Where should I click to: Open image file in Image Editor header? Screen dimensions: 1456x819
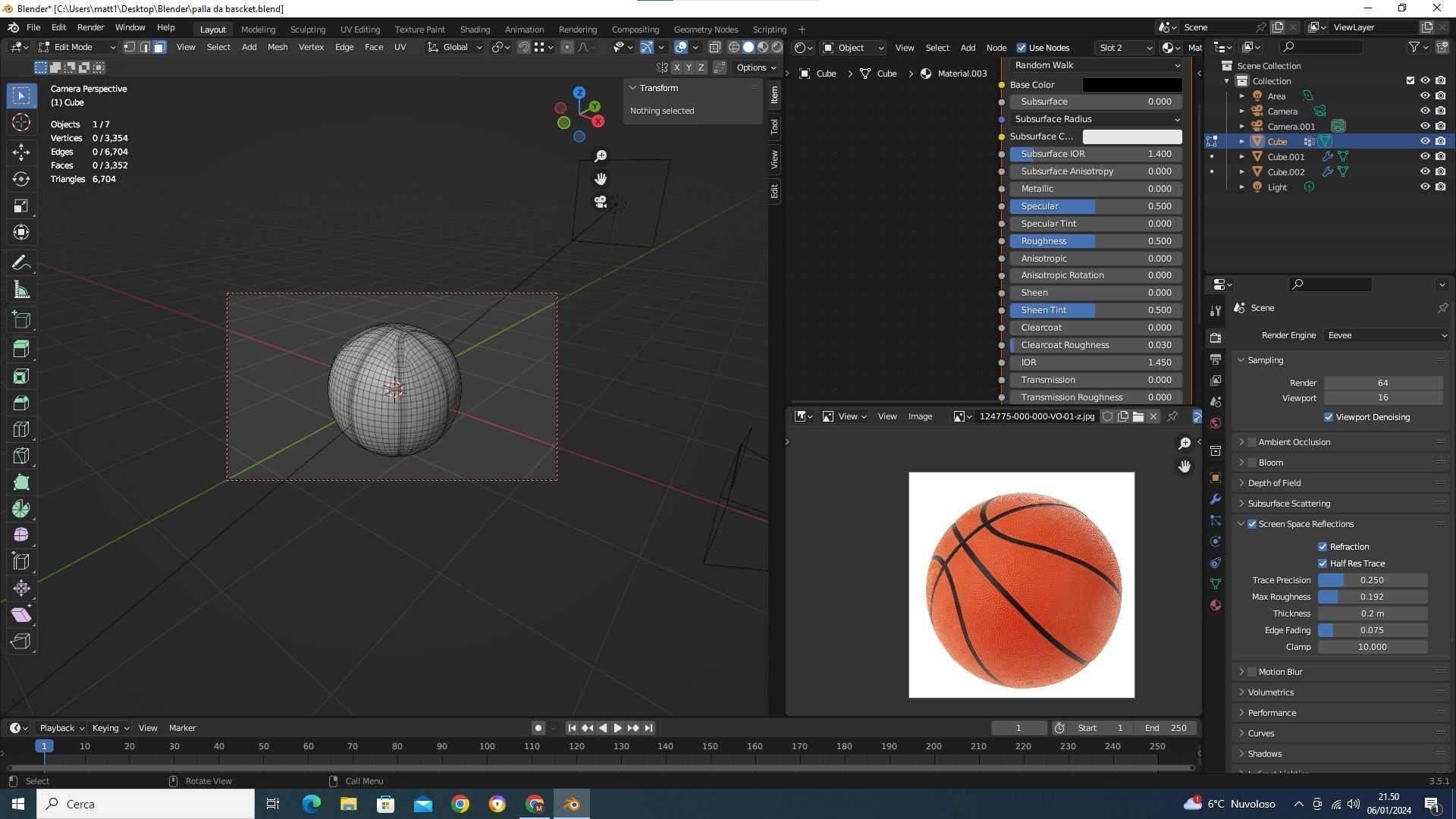tap(1138, 416)
